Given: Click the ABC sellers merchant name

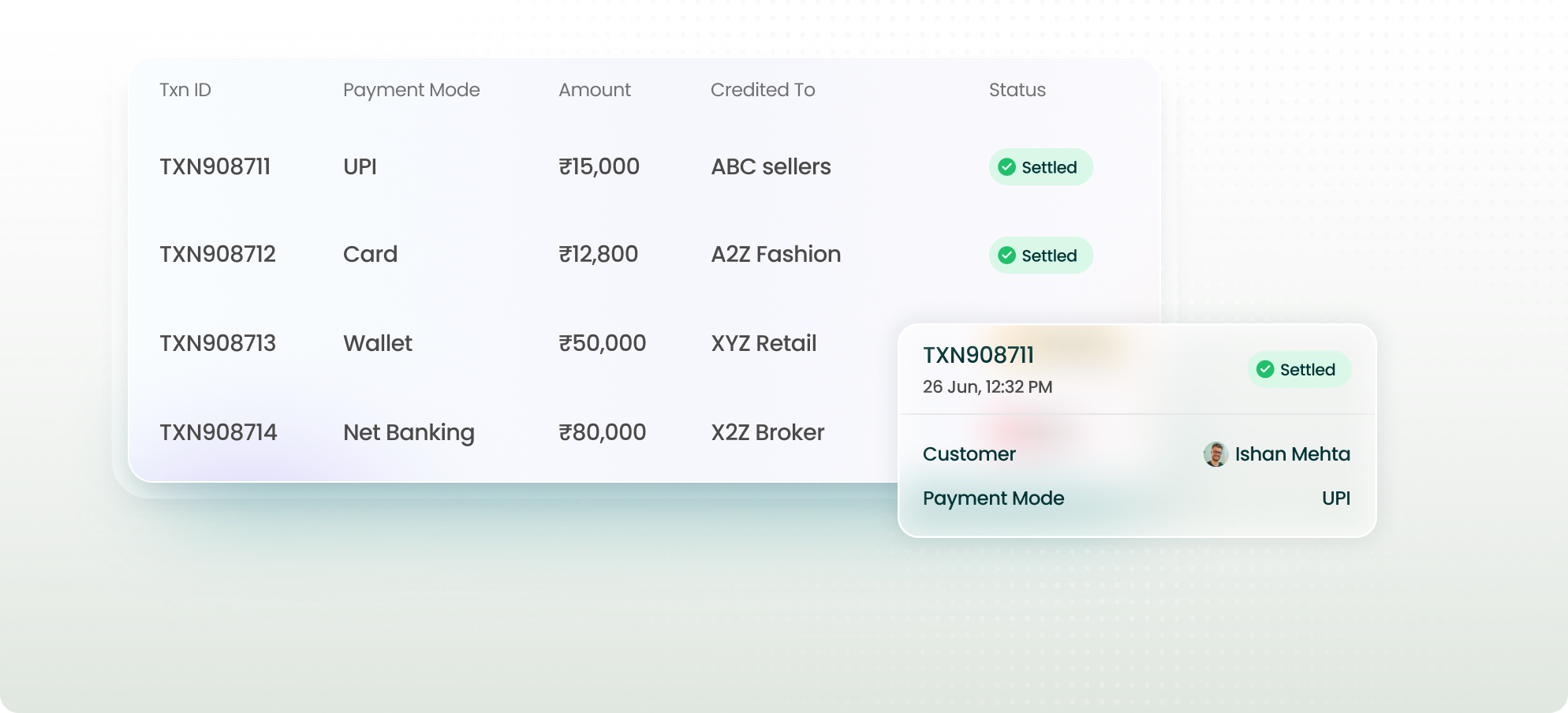Looking at the screenshot, I should [x=771, y=167].
